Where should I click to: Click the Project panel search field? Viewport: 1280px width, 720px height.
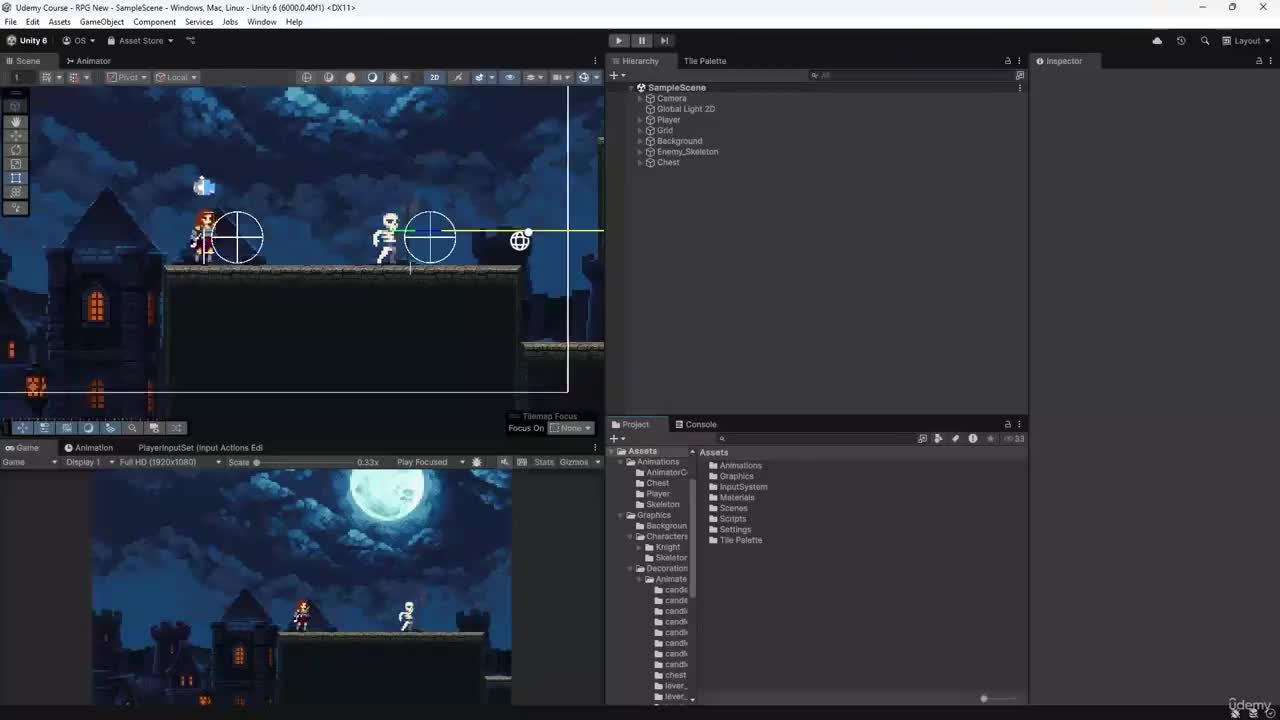[815, 438]
